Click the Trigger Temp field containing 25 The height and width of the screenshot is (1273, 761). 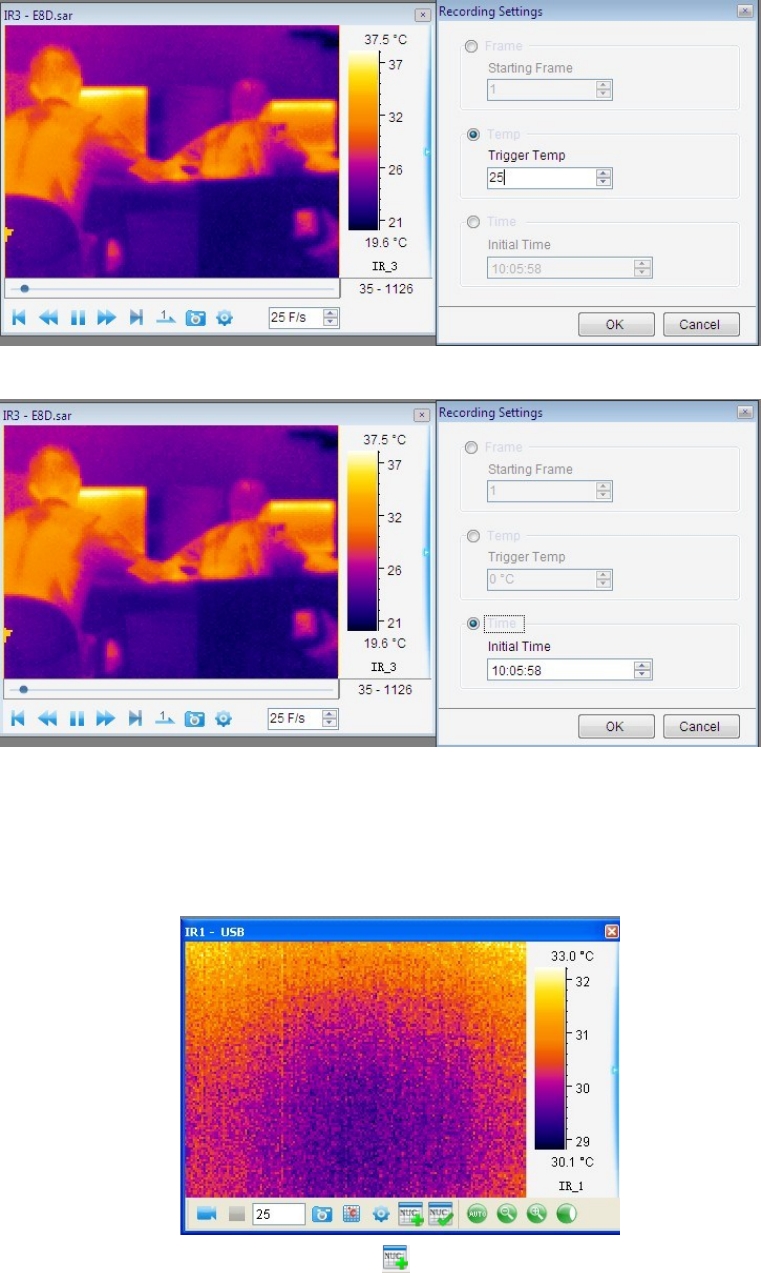tap(549, 178)
